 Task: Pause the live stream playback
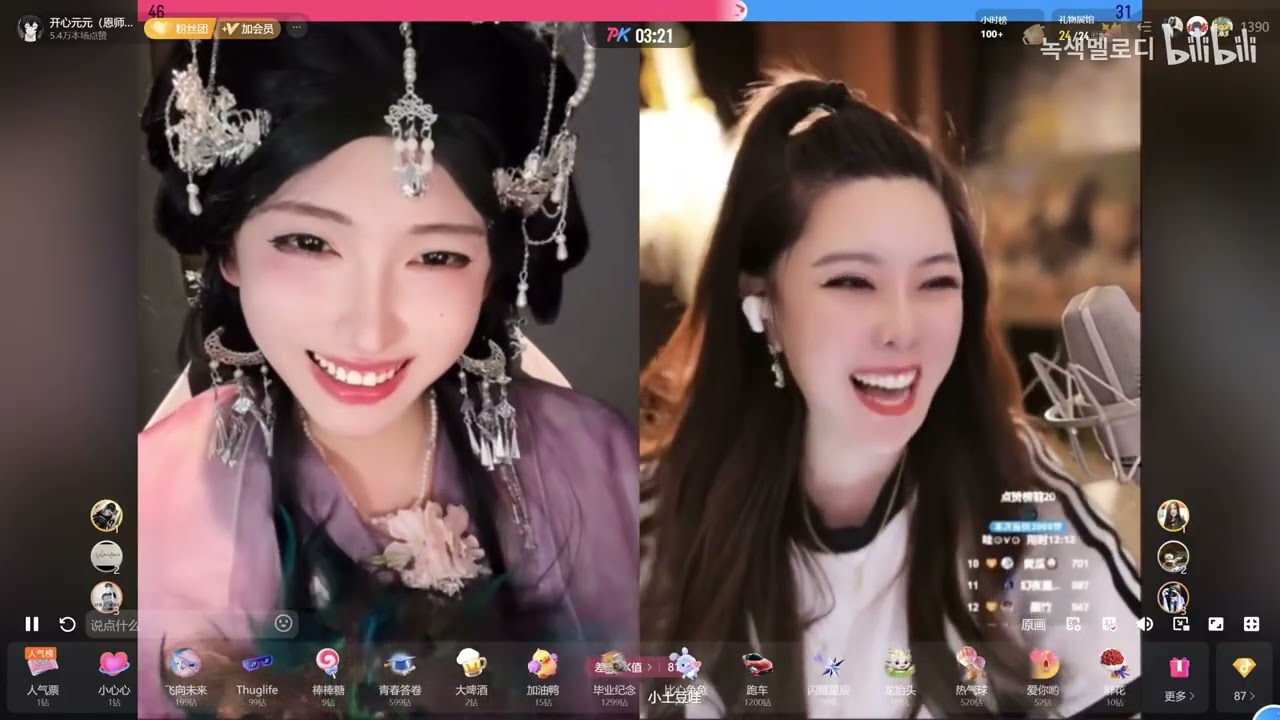[x=32, y=624]
